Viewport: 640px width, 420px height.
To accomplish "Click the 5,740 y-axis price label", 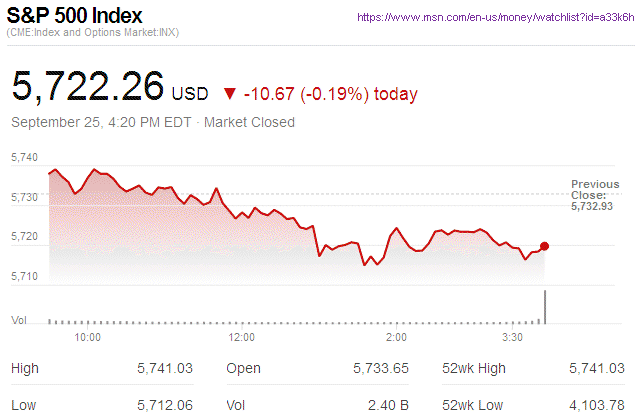I will 23,158.
